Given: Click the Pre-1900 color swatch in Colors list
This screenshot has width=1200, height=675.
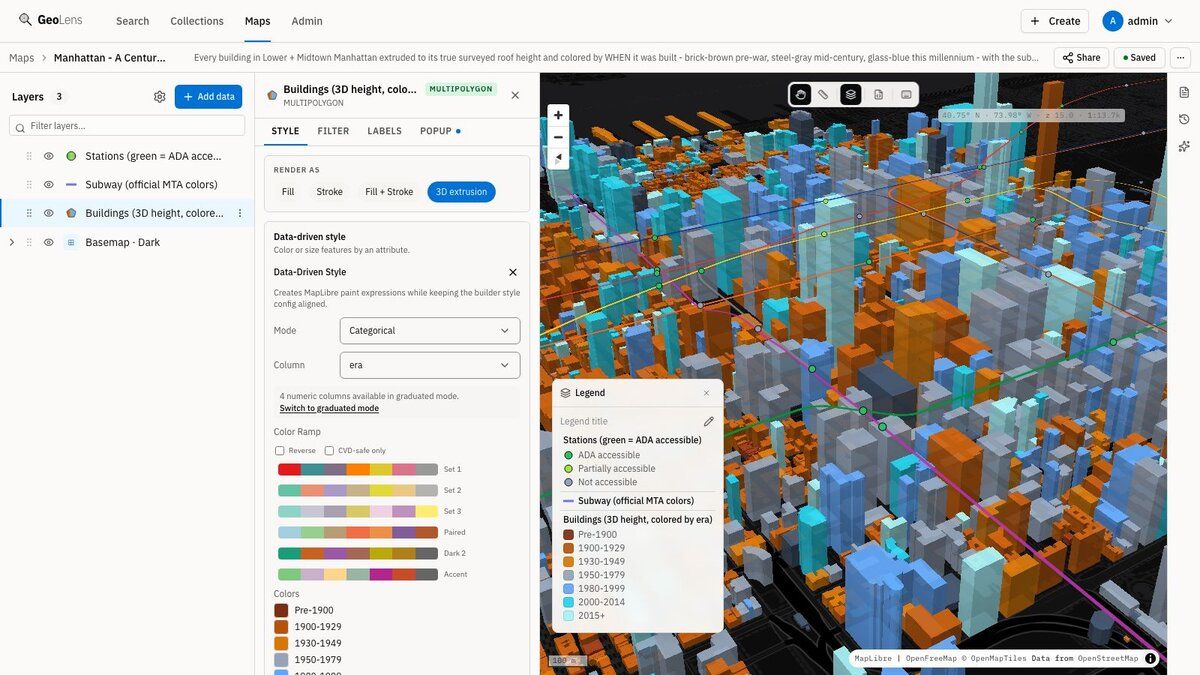Looking at the screenshot, I should 281,610.
